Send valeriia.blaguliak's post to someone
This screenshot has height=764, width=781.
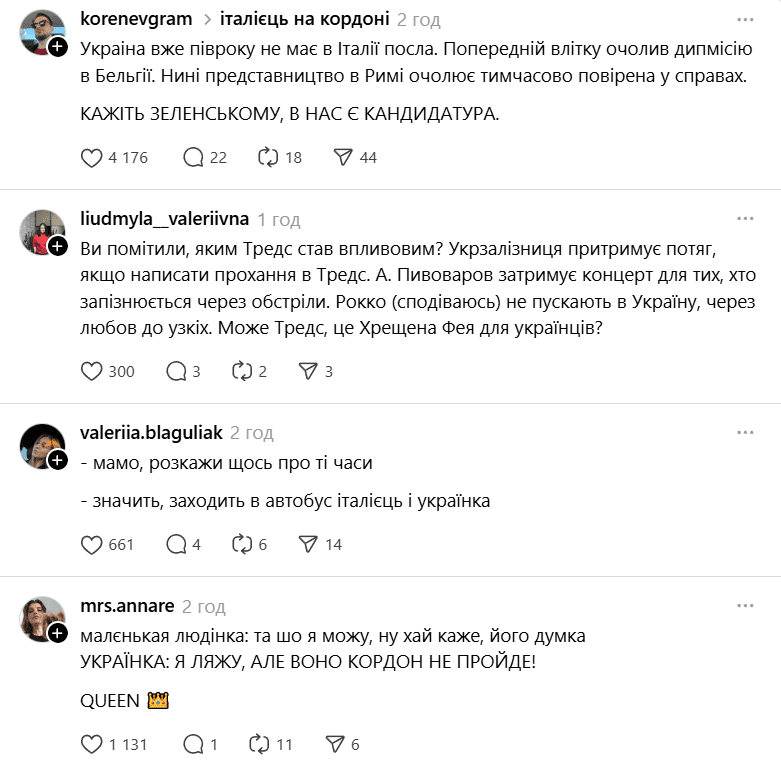tap(309, 544)
